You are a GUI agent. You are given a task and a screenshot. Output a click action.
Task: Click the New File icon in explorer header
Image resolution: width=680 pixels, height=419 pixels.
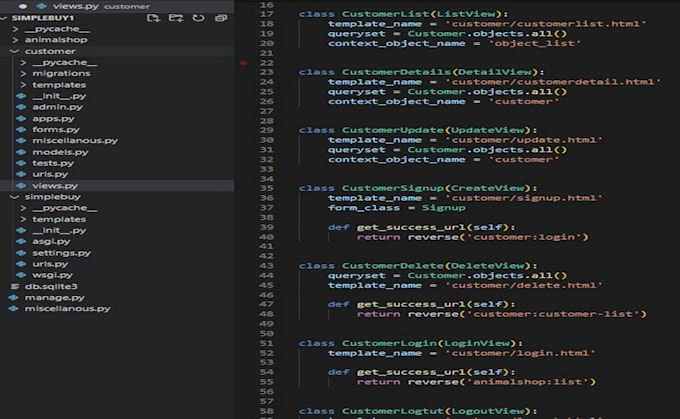pos(153,18)
